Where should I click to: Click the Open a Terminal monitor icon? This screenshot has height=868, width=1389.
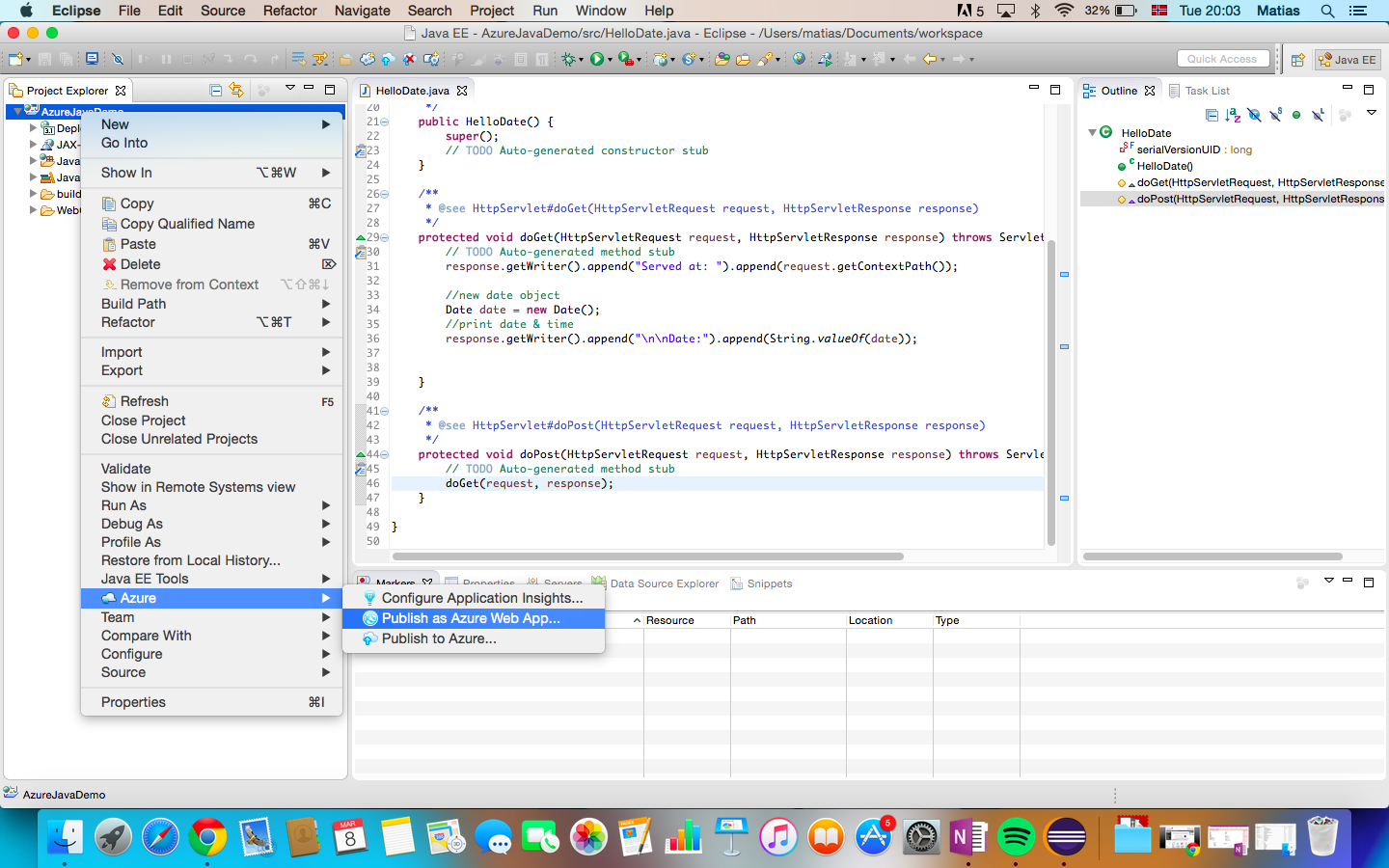click(x=92, y=59)
